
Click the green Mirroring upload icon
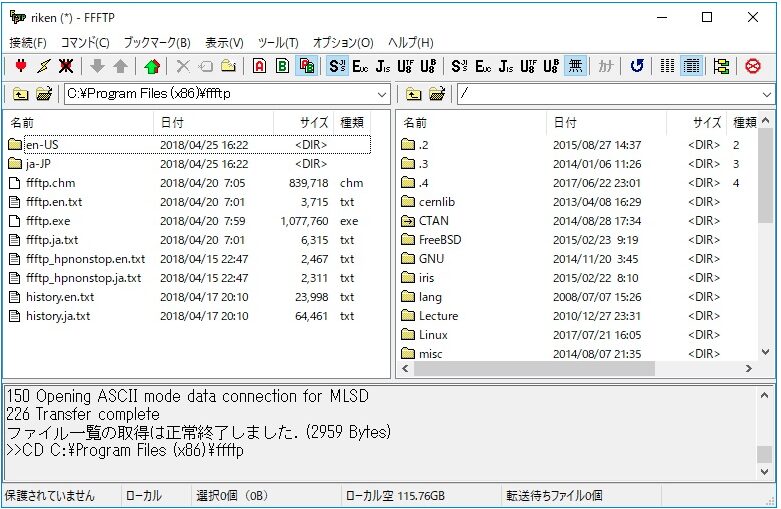point(152,66)
